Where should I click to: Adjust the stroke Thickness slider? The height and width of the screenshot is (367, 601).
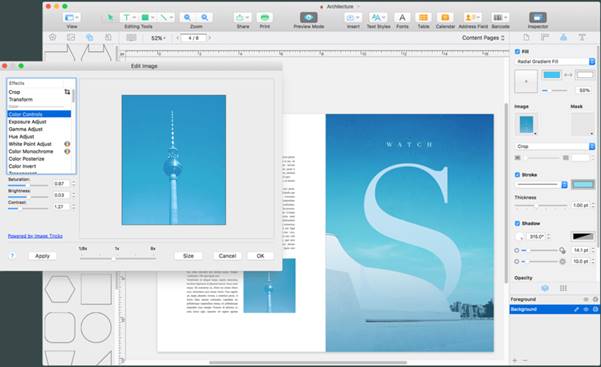[x=540, y=206]
